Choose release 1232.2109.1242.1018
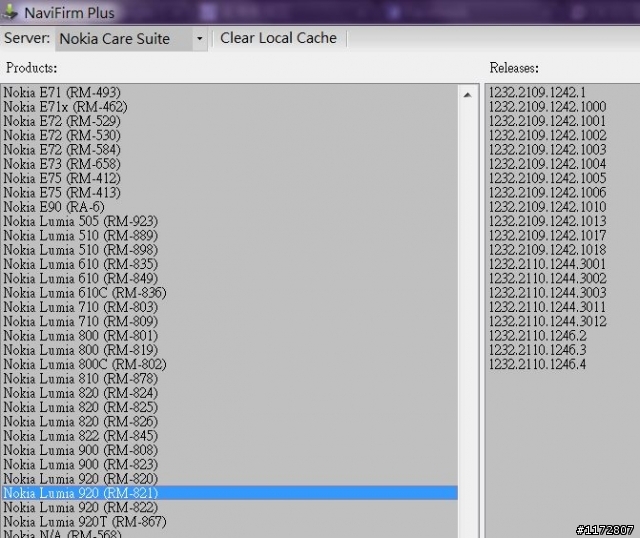The height and width of the screenshot is (538, 640). (x=547, y=249)
